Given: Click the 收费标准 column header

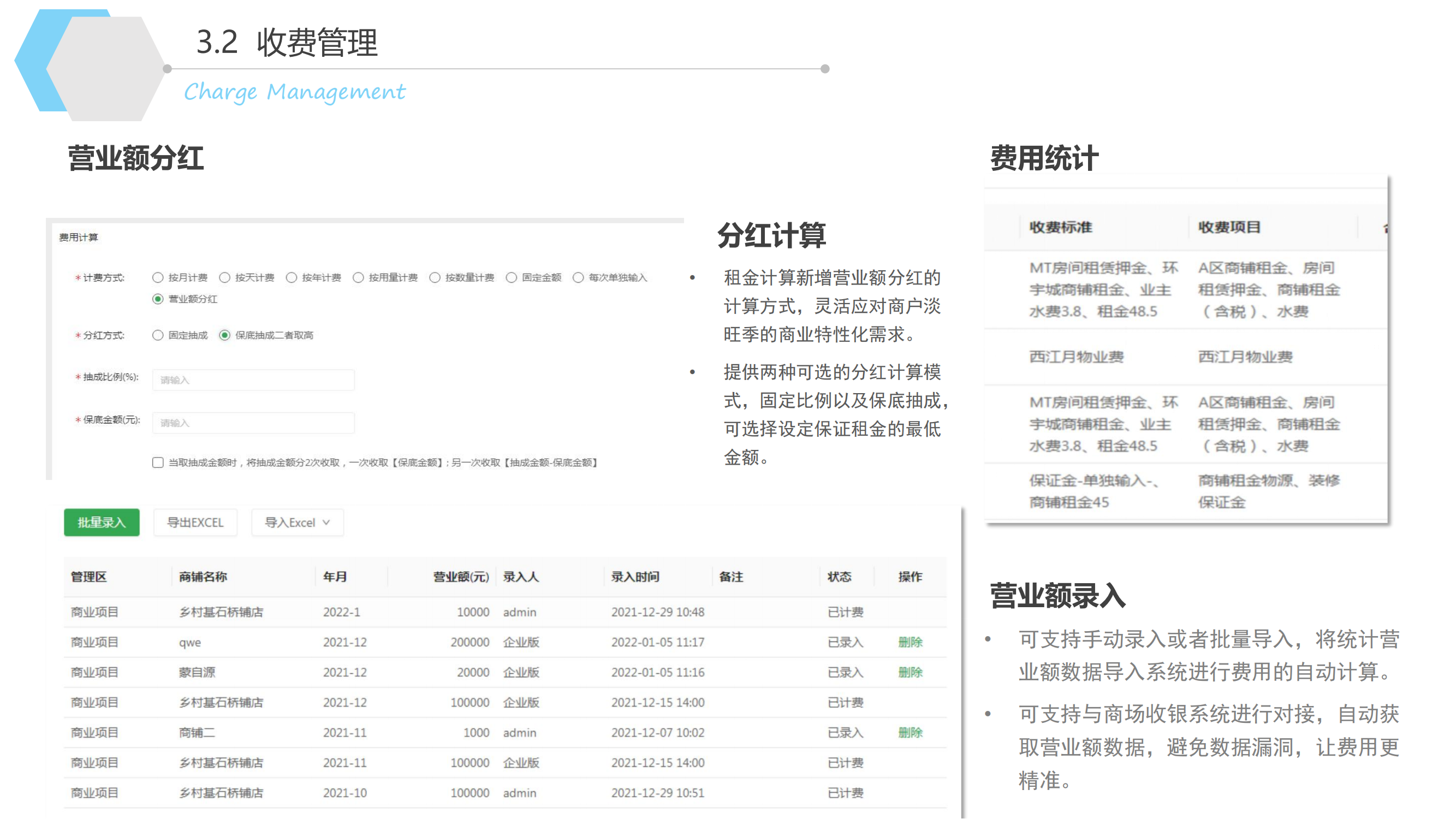Looking at the screenshot, I should coord(1060,227).
